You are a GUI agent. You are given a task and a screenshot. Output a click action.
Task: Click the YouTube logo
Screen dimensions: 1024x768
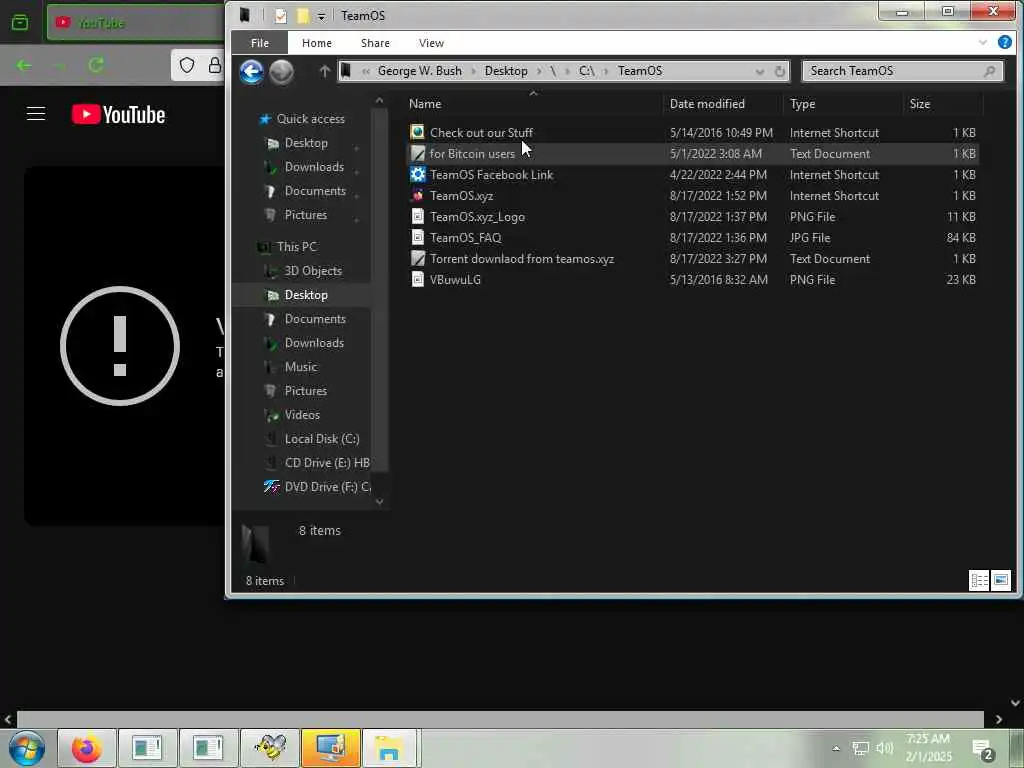[118, 114]
